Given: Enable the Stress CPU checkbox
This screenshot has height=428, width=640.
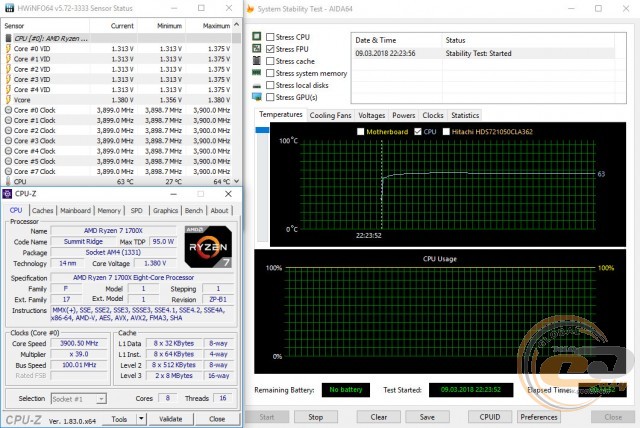Looking at the screenshot, I should tap(270, 37).
